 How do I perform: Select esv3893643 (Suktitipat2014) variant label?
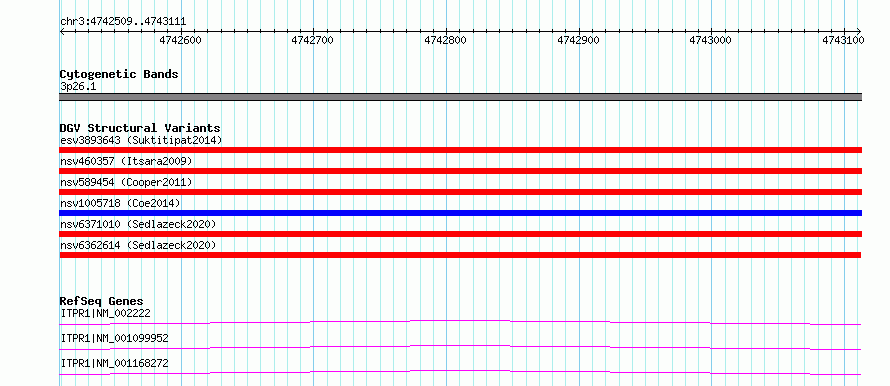click(x=141, y=140)
